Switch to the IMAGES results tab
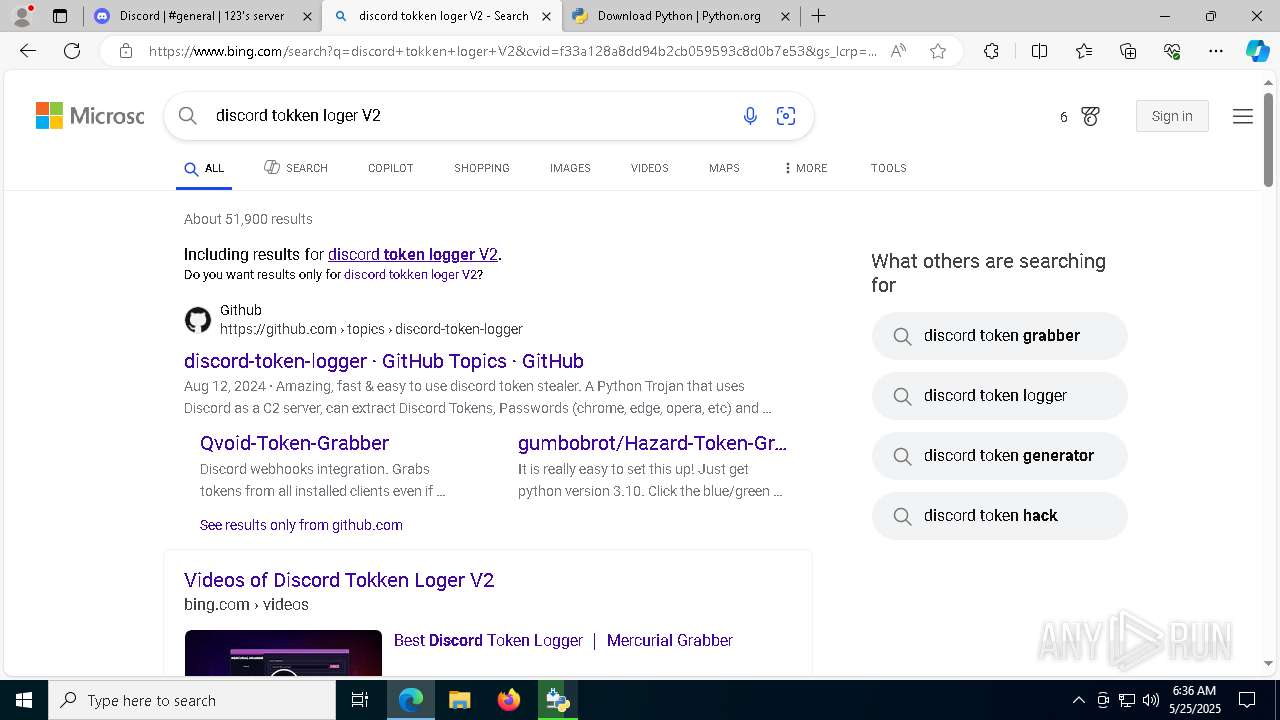This screenshot has width=1280, height=720. tap(570, 168)
